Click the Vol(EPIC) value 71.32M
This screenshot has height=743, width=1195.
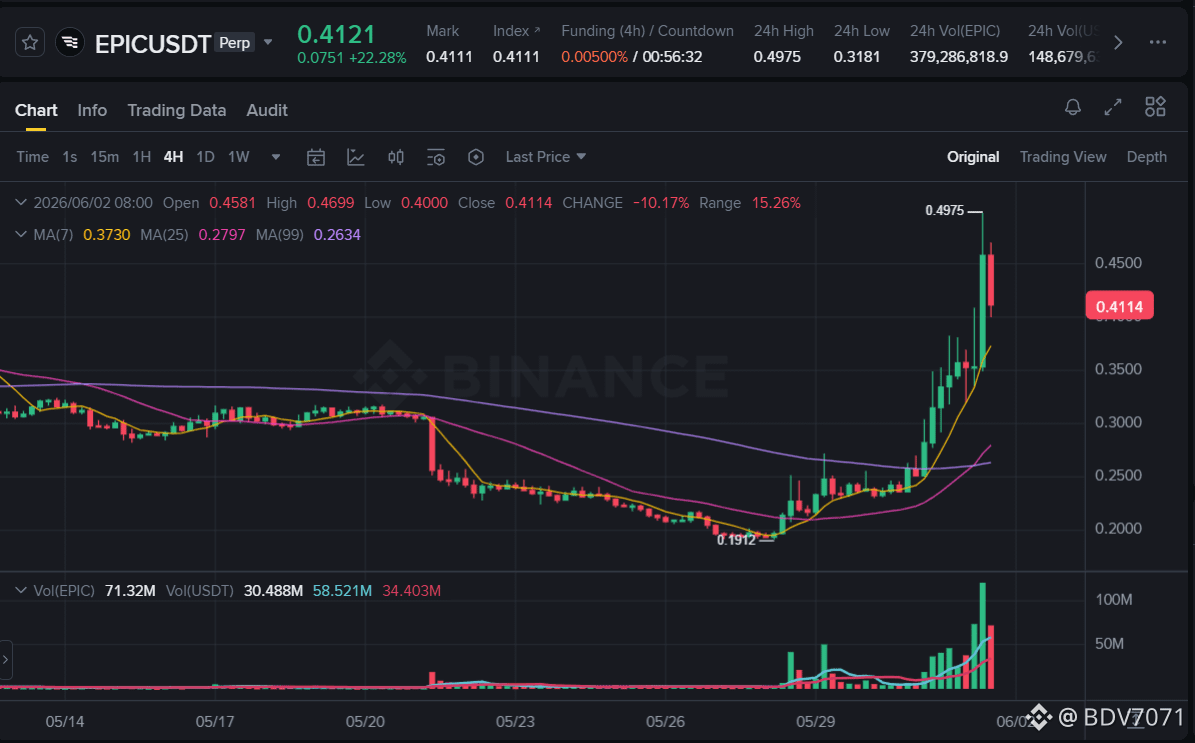tap(130, 591)
